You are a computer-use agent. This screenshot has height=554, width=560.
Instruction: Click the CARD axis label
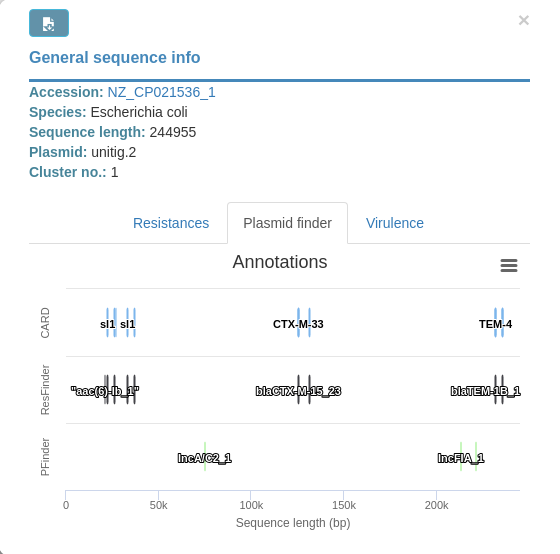tap(45, 323)
